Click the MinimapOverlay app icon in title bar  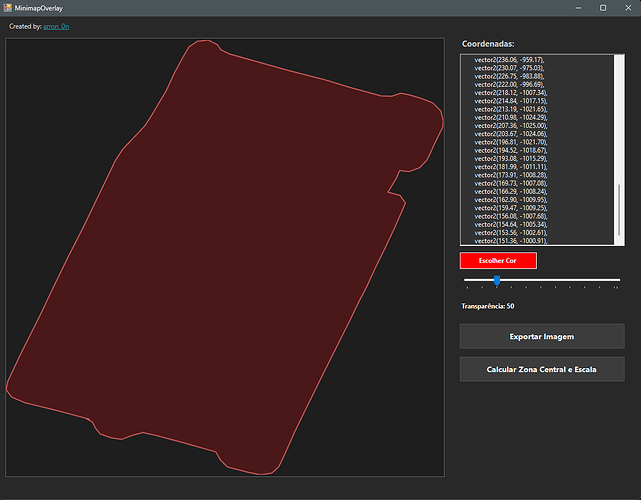(7, 7)
